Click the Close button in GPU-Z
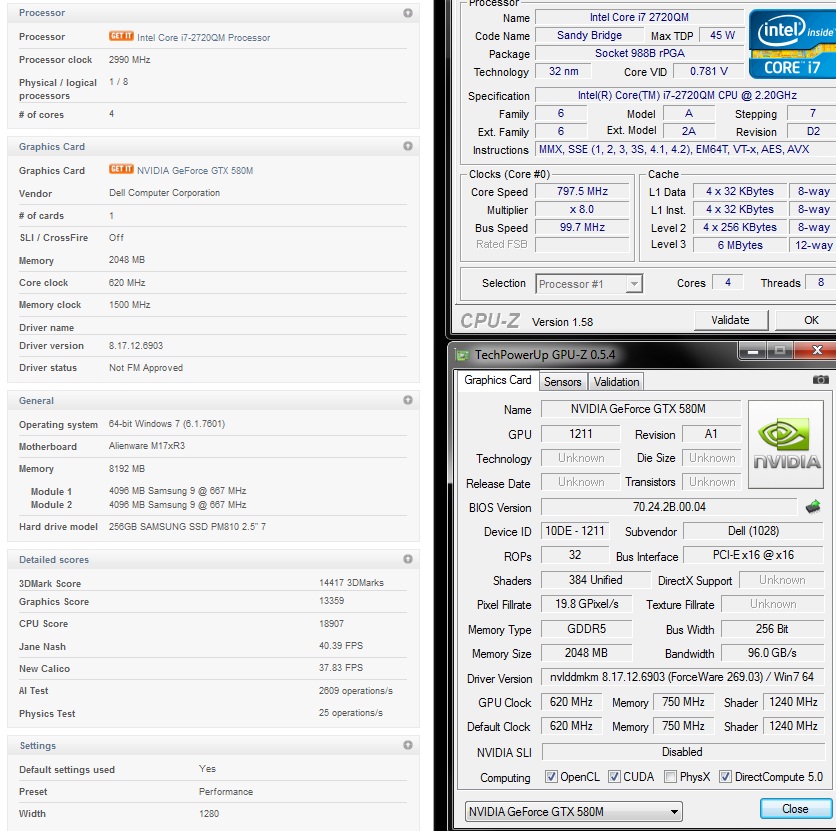Image resolution: width=836 pixels, height=831 pixels. (795, 809)
